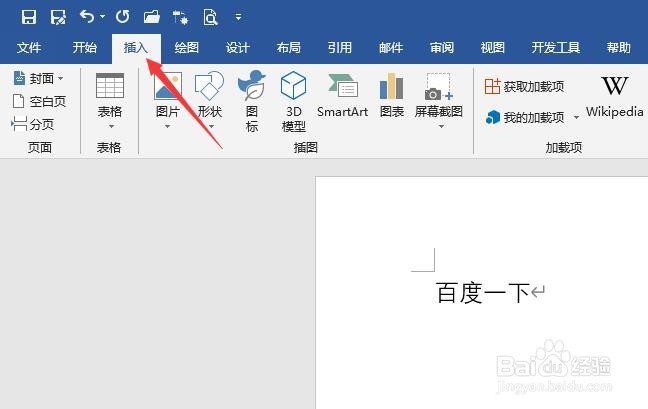Click the 屏幕截图 screenshot icon
Image resolution: width=648 pixels, height=409 pixels.
pyautogui.click(x=439, y=87)
